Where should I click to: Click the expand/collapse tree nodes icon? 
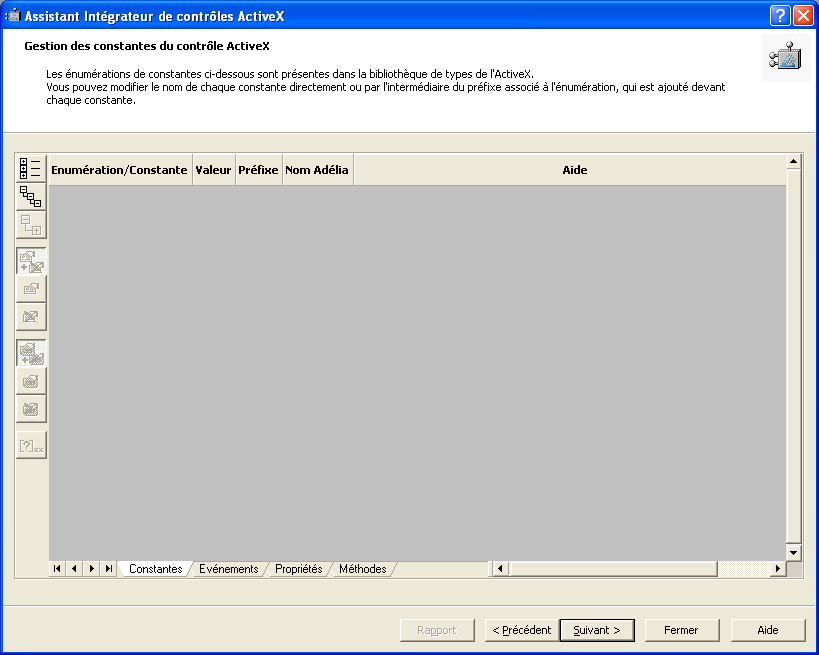click(x=31, y=224)
